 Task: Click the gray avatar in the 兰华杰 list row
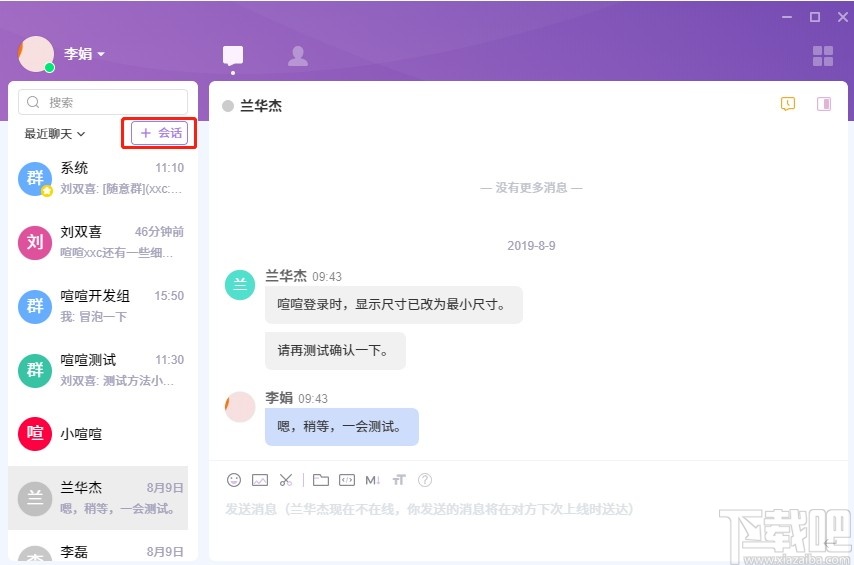35,498
